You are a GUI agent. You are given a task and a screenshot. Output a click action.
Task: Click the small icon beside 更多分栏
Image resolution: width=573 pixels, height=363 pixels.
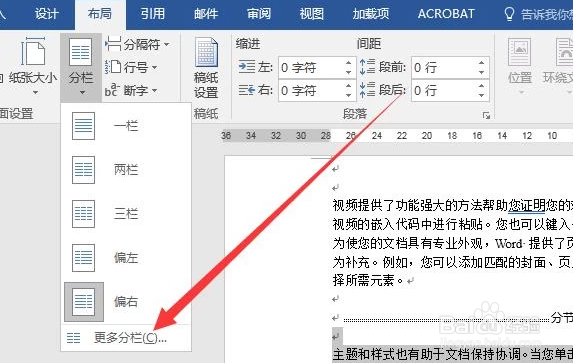point(73,338)
